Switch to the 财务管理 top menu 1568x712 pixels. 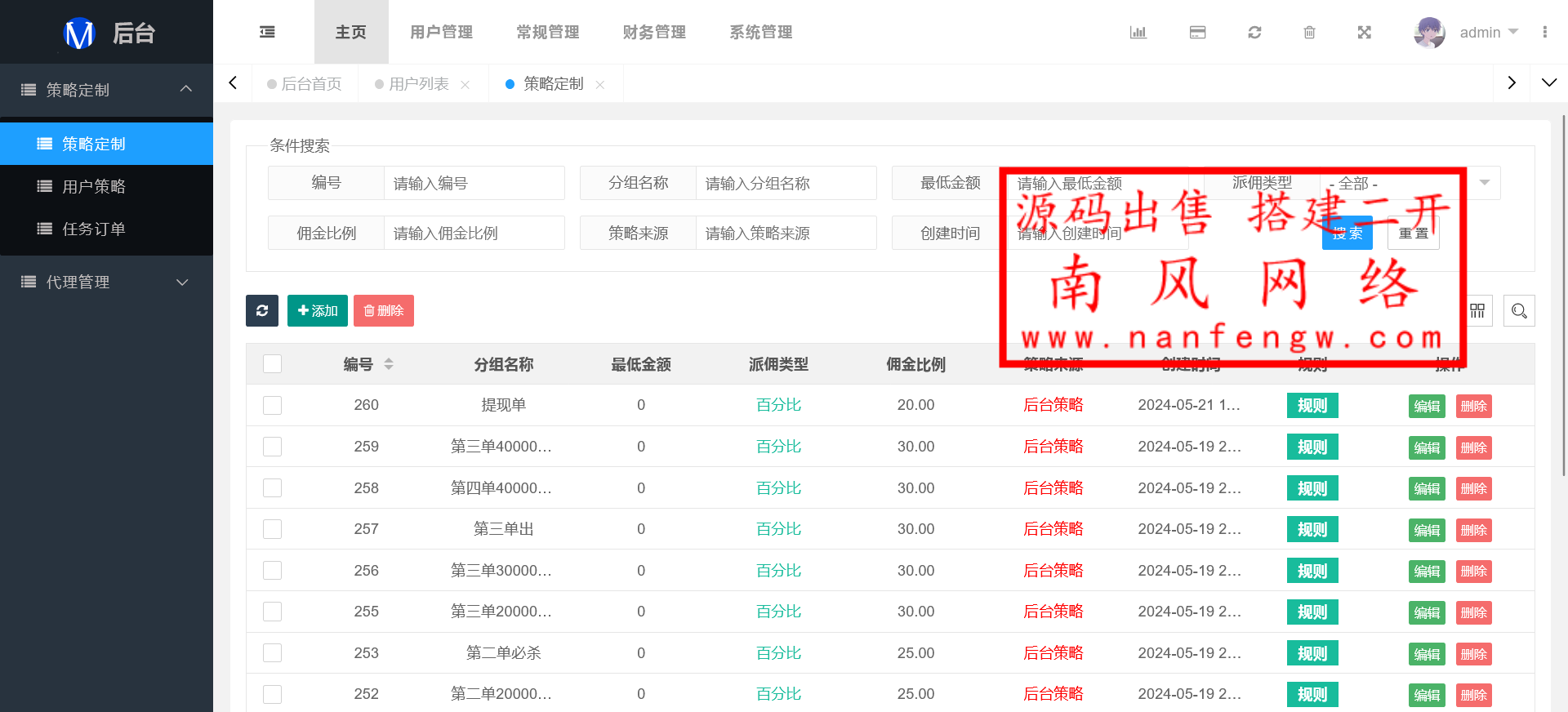654,33
